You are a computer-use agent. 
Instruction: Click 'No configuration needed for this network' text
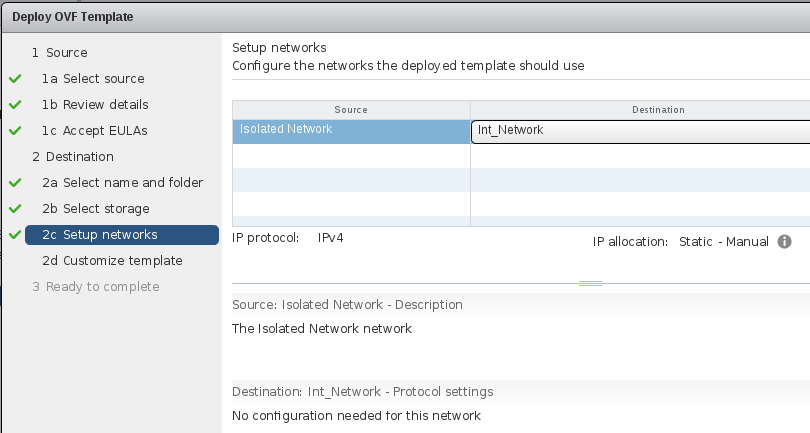click(x=356, y=415)
